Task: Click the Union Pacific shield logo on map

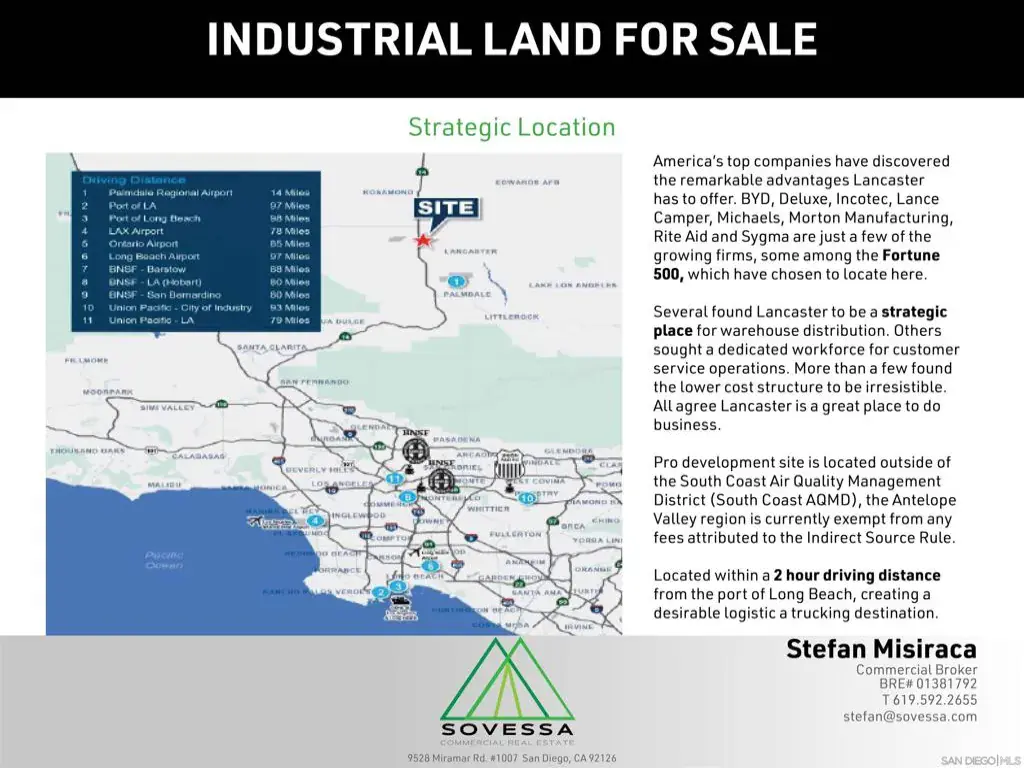Action: (x=509, y=465)
